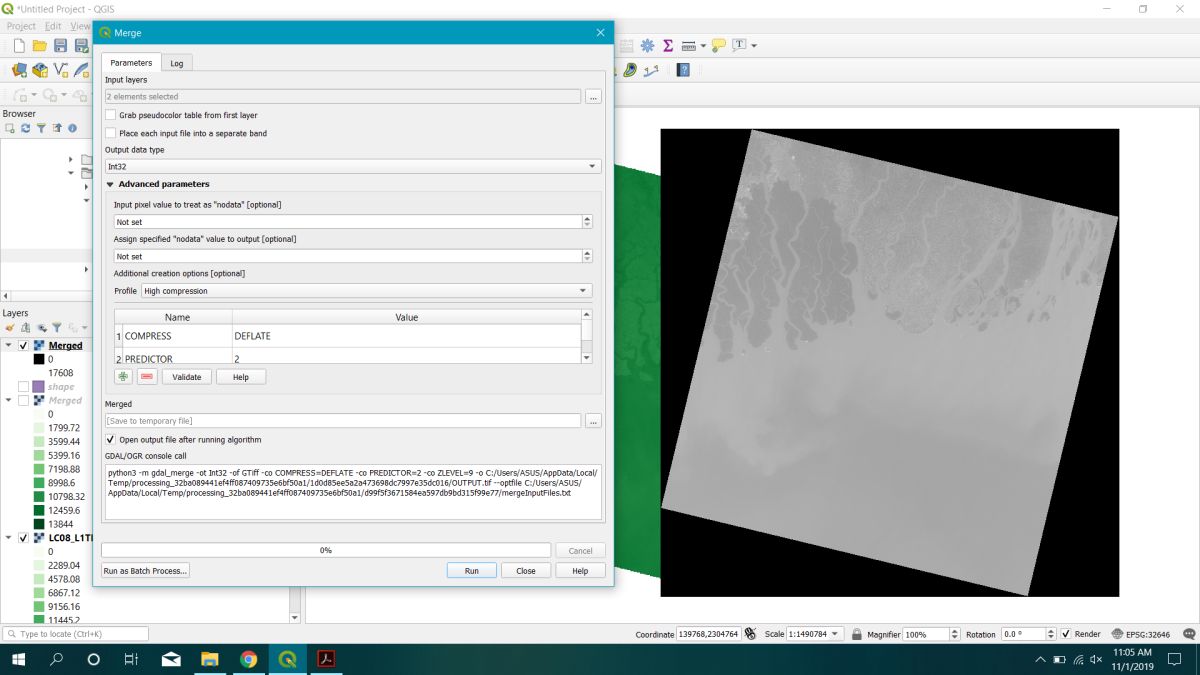Collapse the LC08_L1TP layer legend
Viewport: 1200px width, 675px height.
pos(9,537)
